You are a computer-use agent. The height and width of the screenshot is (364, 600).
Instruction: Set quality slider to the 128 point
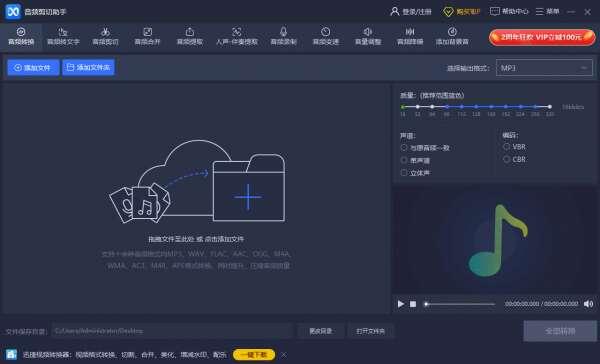[476, 107]
